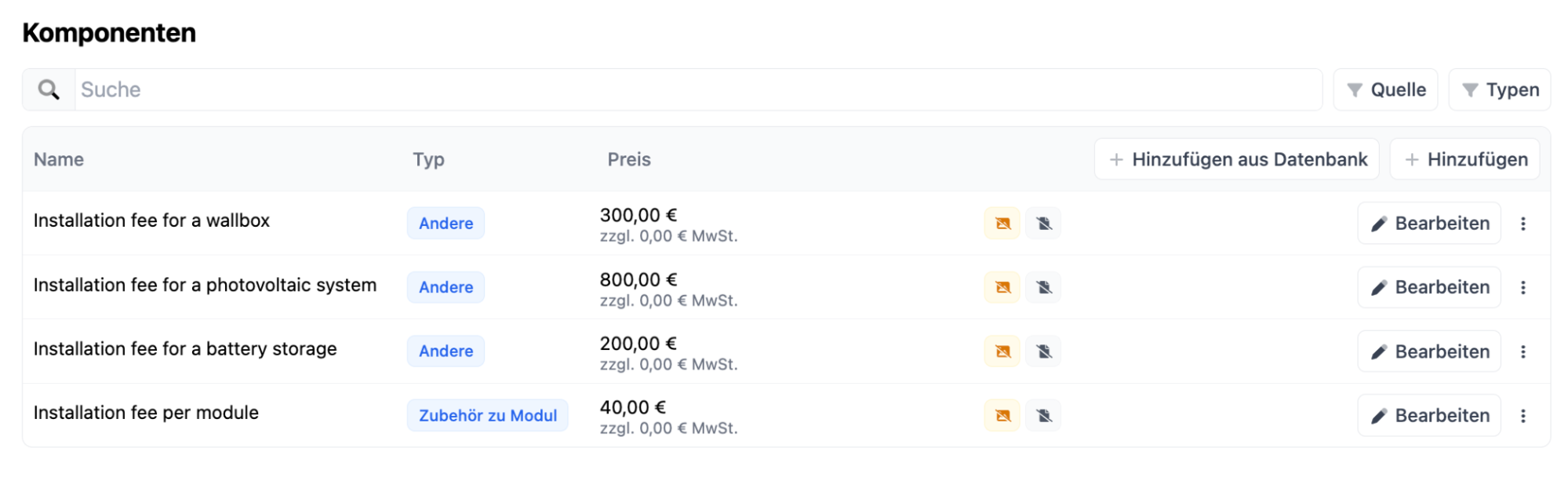Click the Zubehör zu Modul type tag
This screenshot has width=1568, height=492.
pos(487,415)
